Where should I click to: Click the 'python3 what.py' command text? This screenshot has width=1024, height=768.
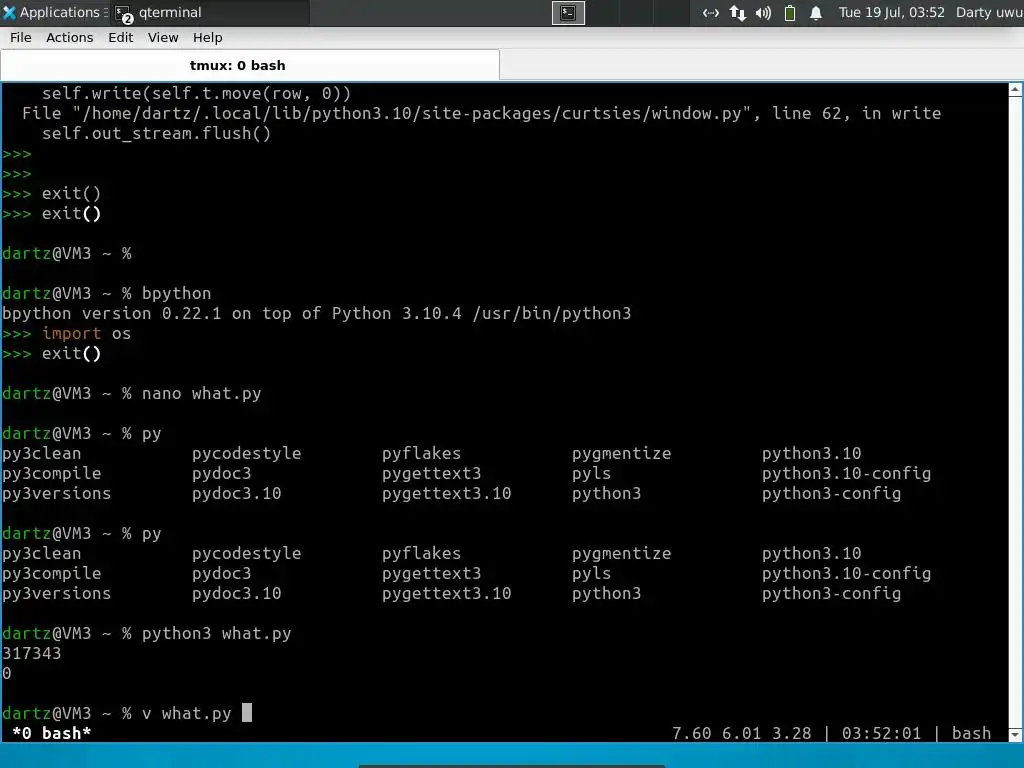(x=217, y=633)
